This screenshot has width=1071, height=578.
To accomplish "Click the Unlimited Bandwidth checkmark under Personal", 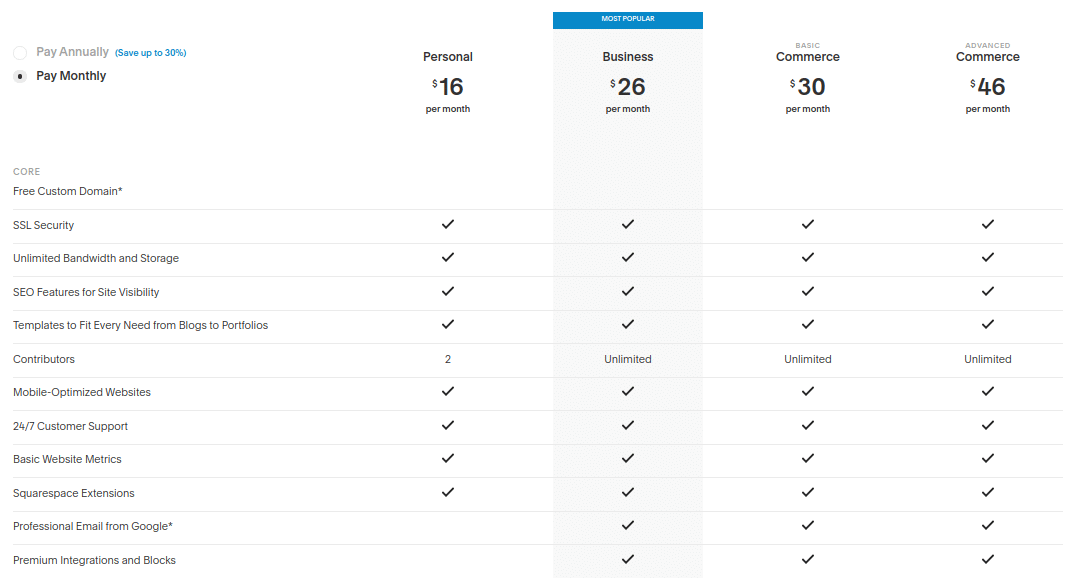I will point(447,258).
